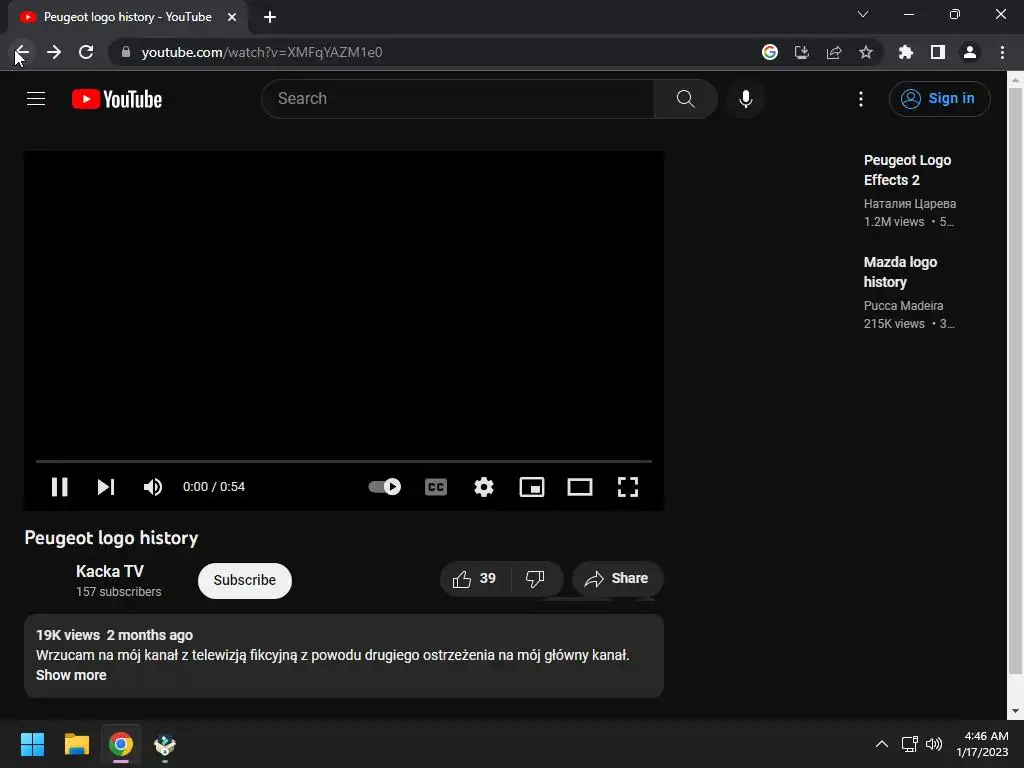1024x768 pixels.
Task: Install YouTube app icon in address bar
Action: [x=802, y=52]
